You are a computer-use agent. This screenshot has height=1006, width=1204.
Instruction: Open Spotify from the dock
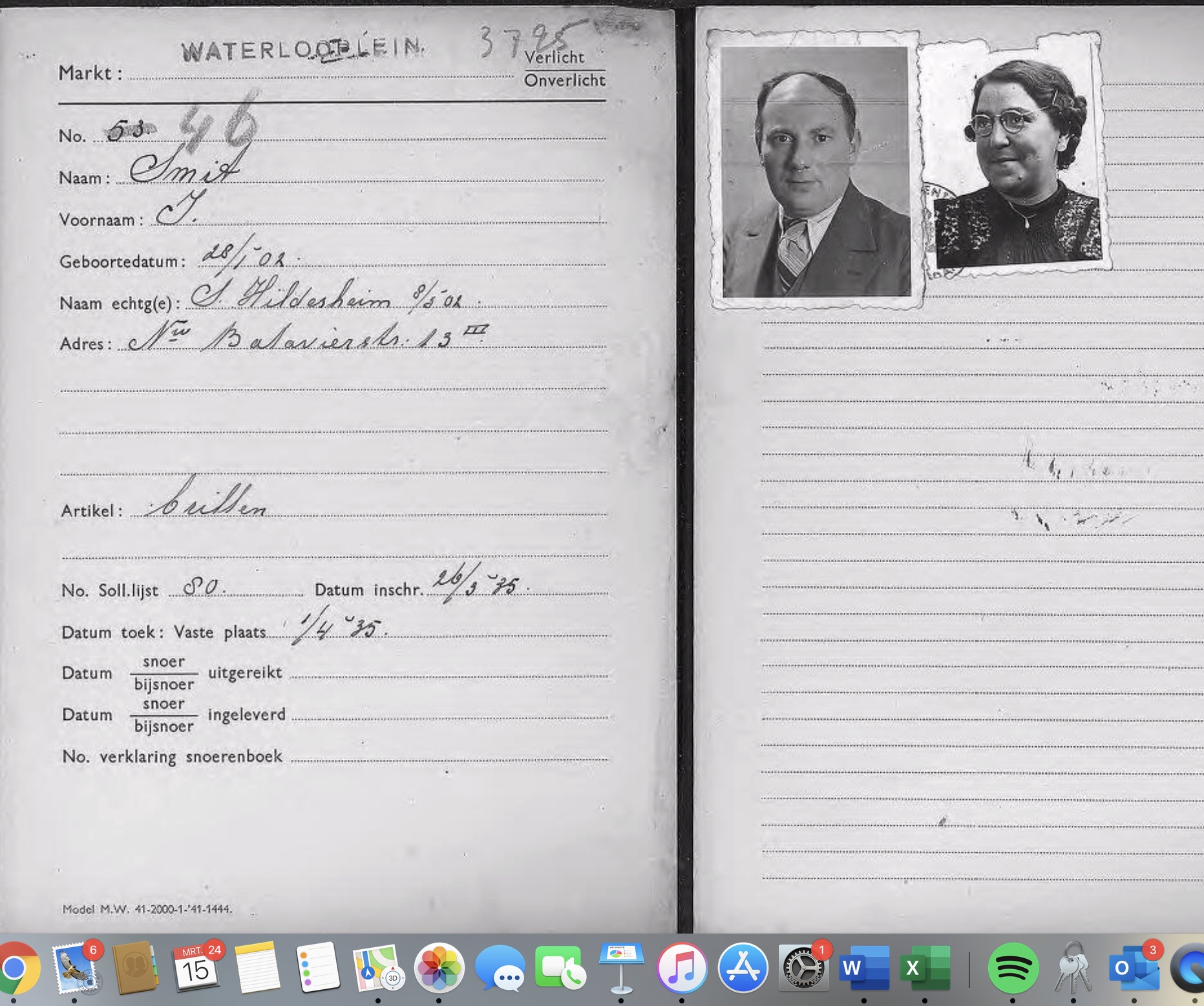tap(1013, 969)
